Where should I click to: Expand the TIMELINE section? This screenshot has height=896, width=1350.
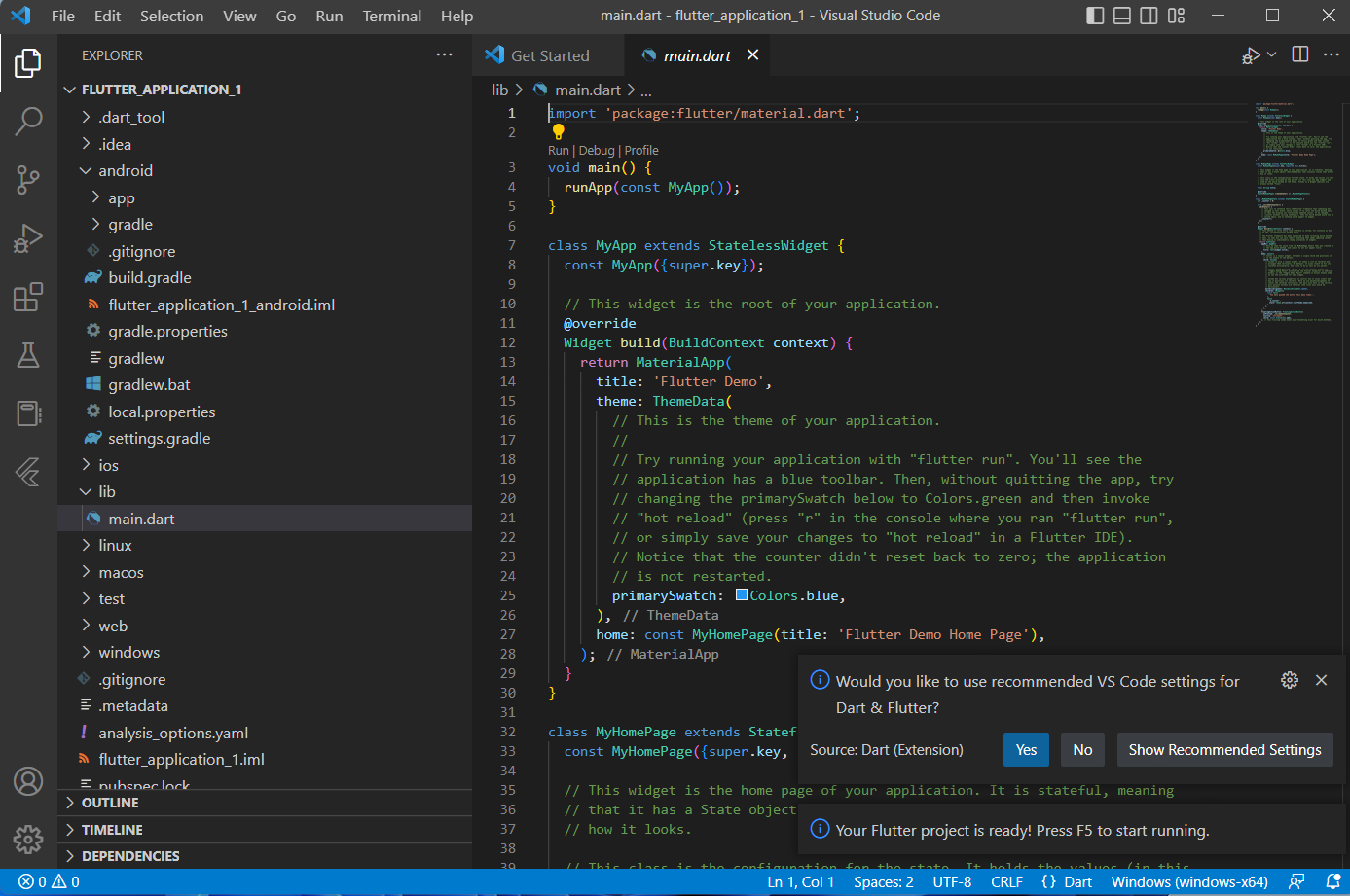pyautogui.click(x=265, y=830)
